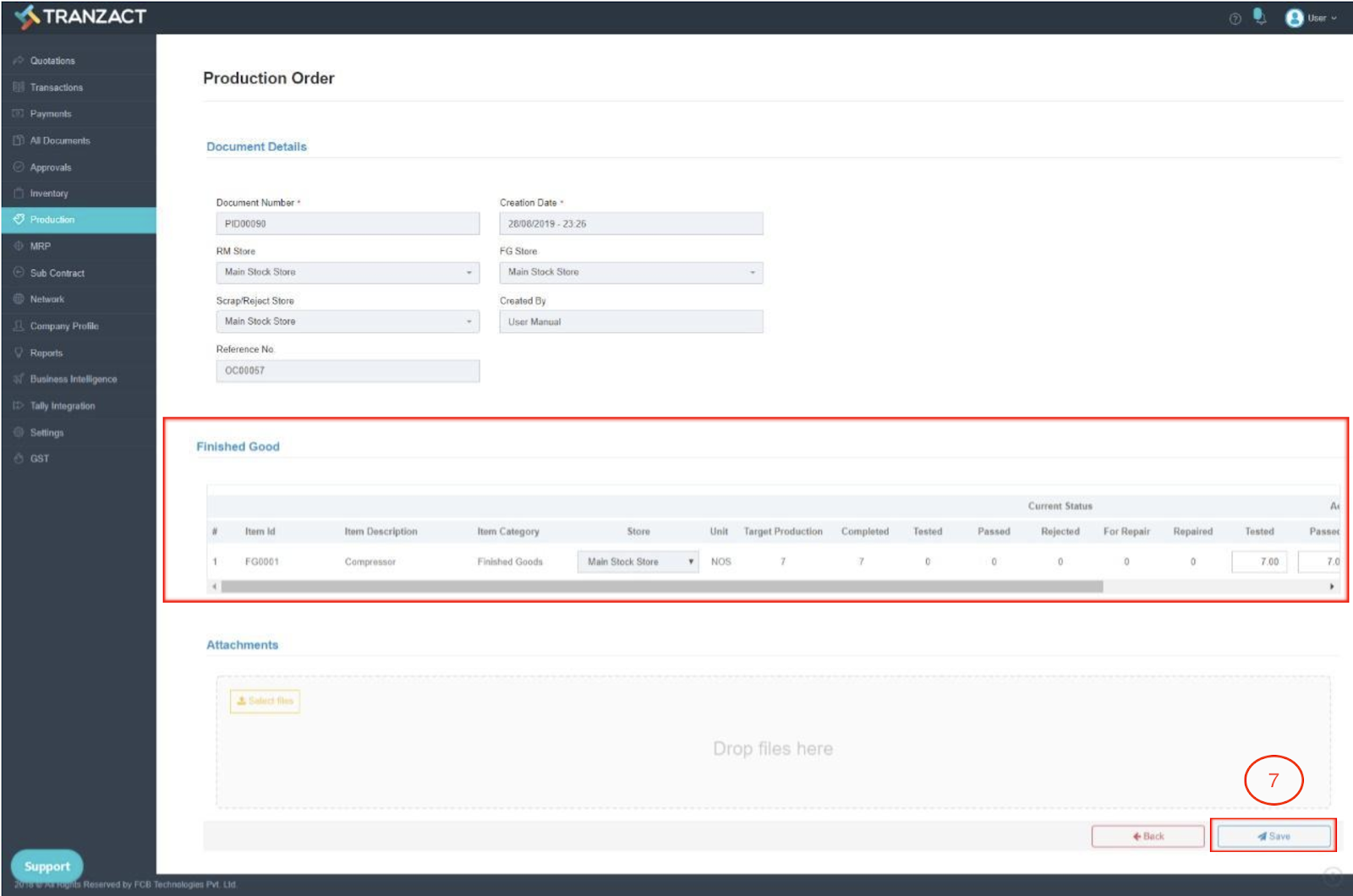
Task: Click item ID FG0001 cell
Action: [262, 561]
